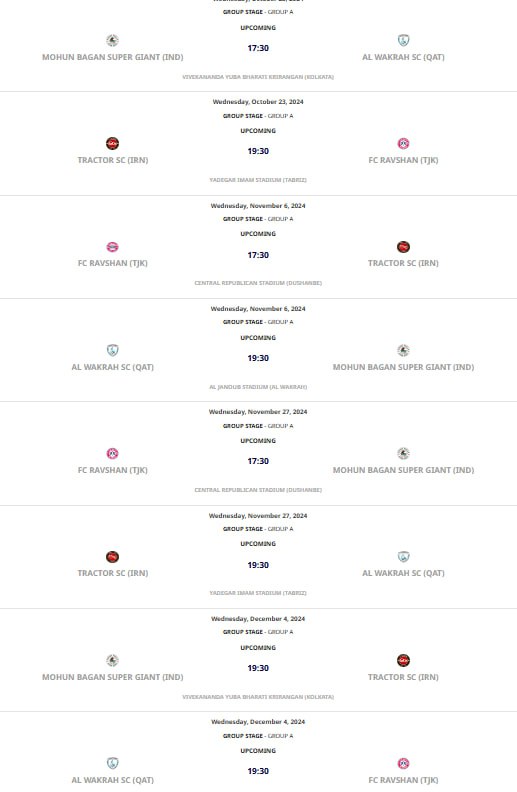Image resolution: width=517 pixels, height=792 pixels.
Task: Click Mohun Bagan crest in November 6 match
Action: click(x=403, y=350)
